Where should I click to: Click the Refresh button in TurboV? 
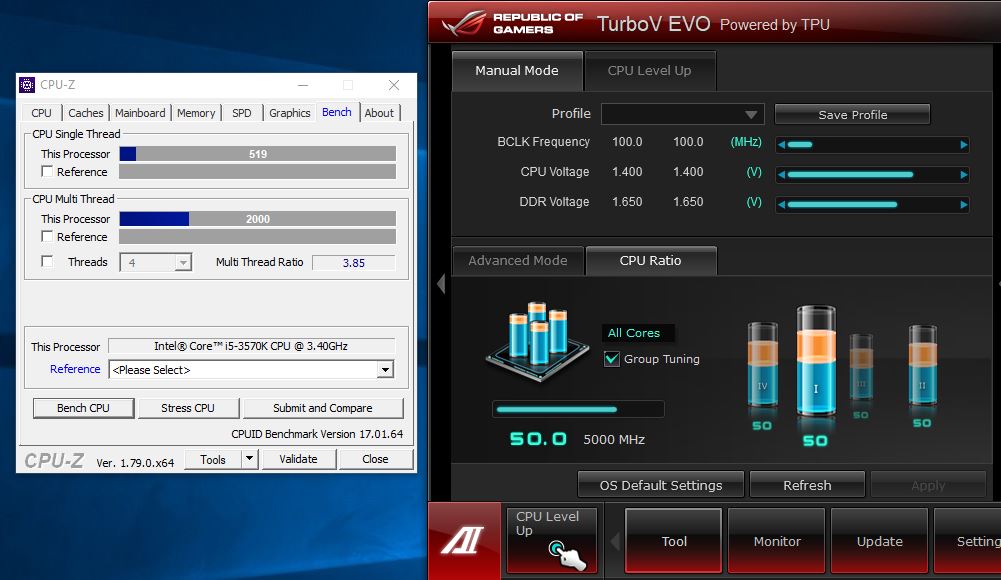807,486
